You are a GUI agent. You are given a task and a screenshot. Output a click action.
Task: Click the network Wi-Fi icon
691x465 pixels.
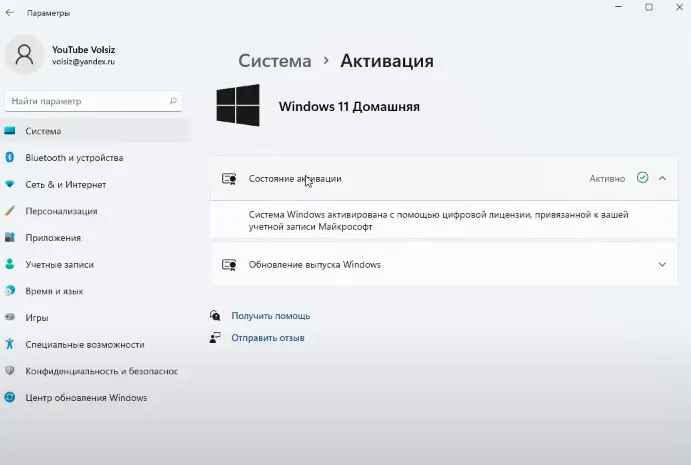(10, 184)
